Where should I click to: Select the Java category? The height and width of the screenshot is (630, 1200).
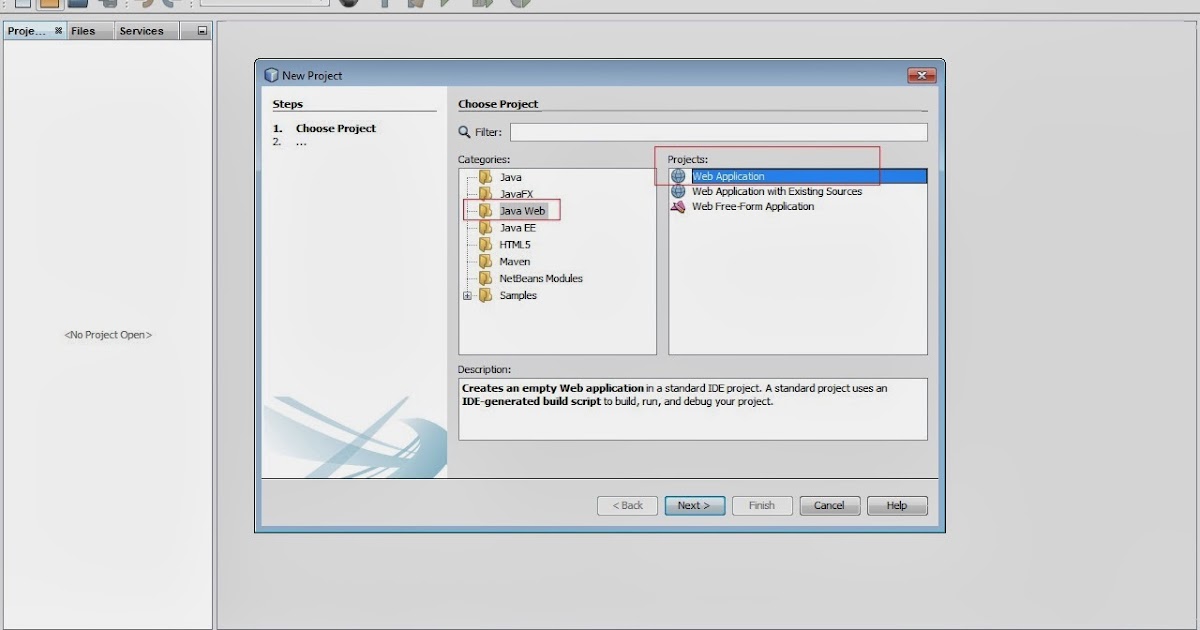click(510, 177)
